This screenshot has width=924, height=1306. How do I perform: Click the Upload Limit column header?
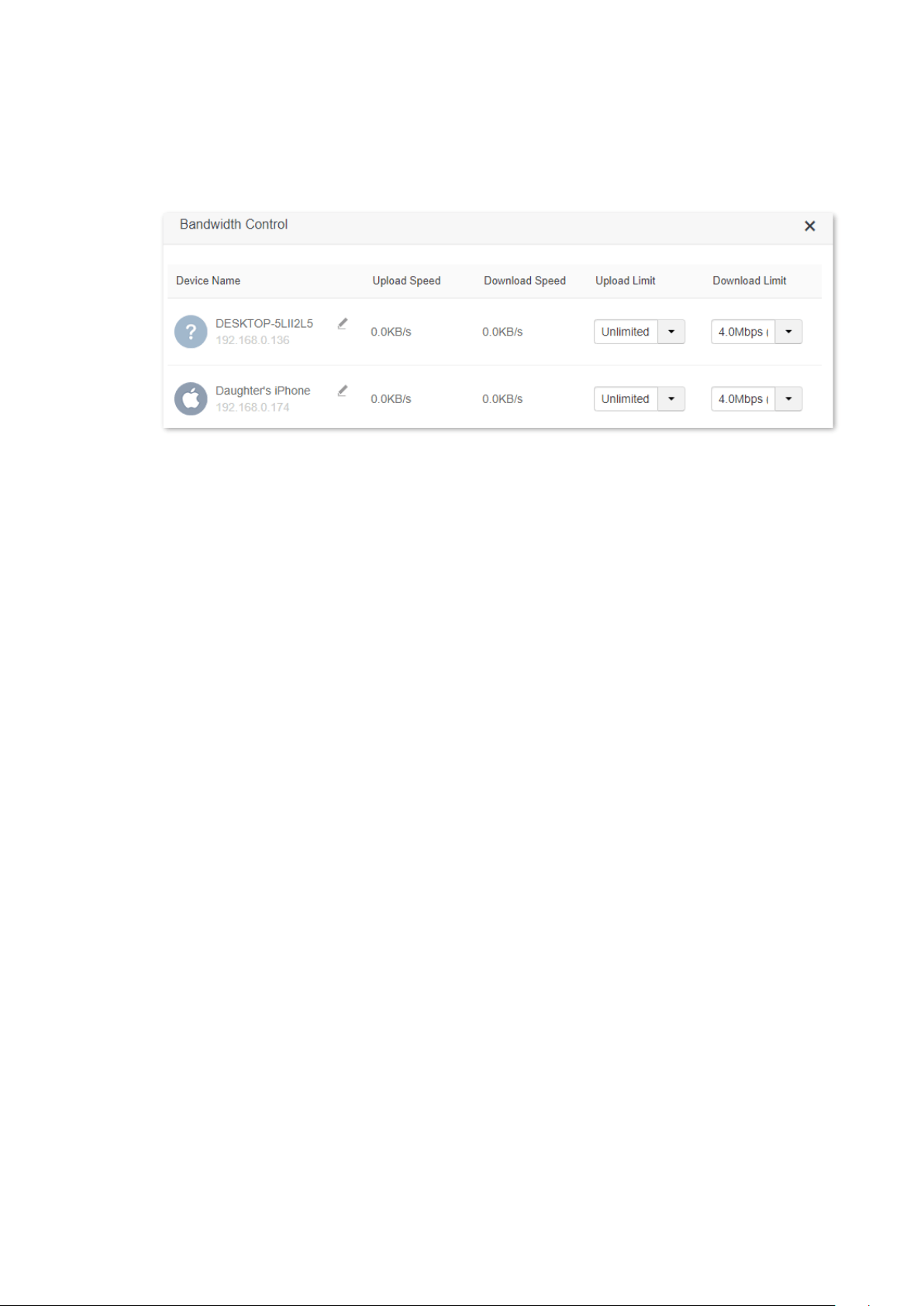pos(626,281)
